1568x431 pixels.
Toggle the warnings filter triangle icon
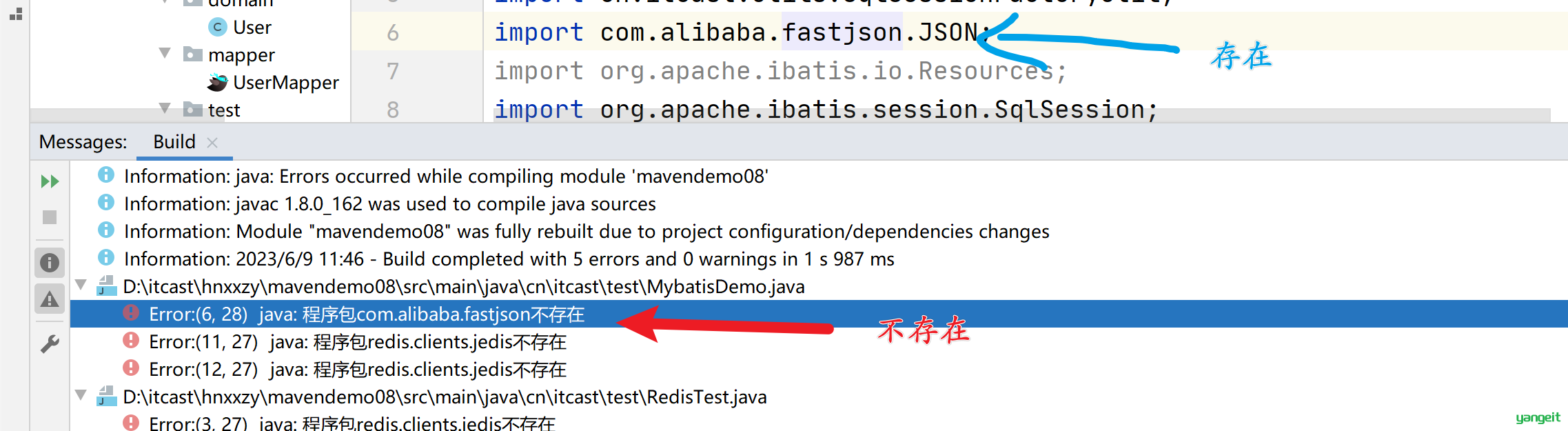[x=50, y=299]
